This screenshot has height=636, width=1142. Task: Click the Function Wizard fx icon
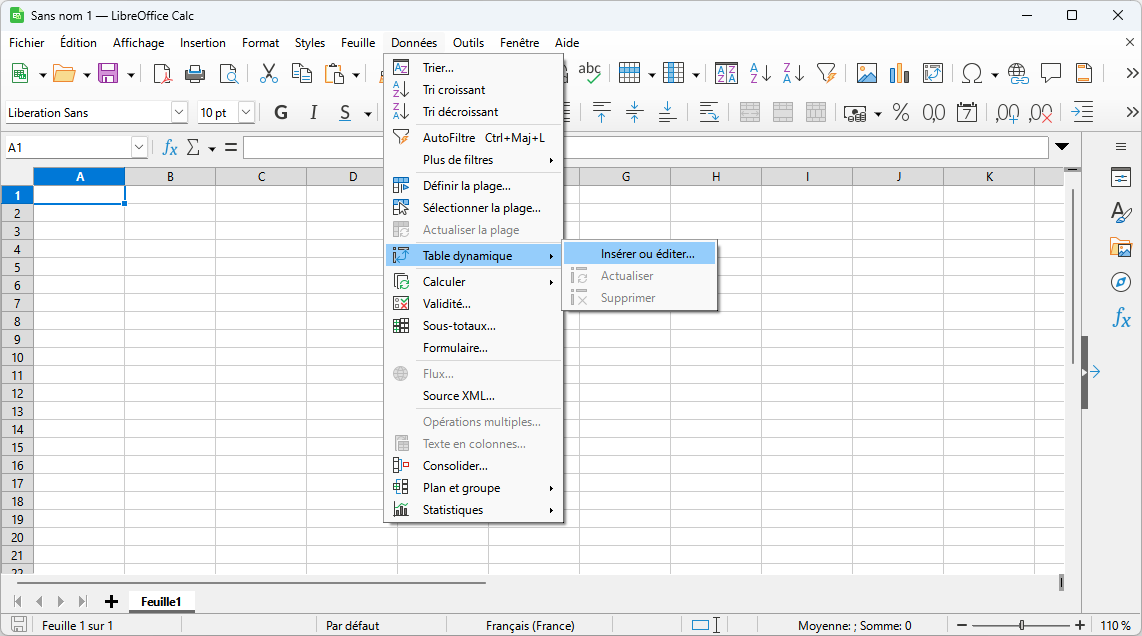click(170, 148)
